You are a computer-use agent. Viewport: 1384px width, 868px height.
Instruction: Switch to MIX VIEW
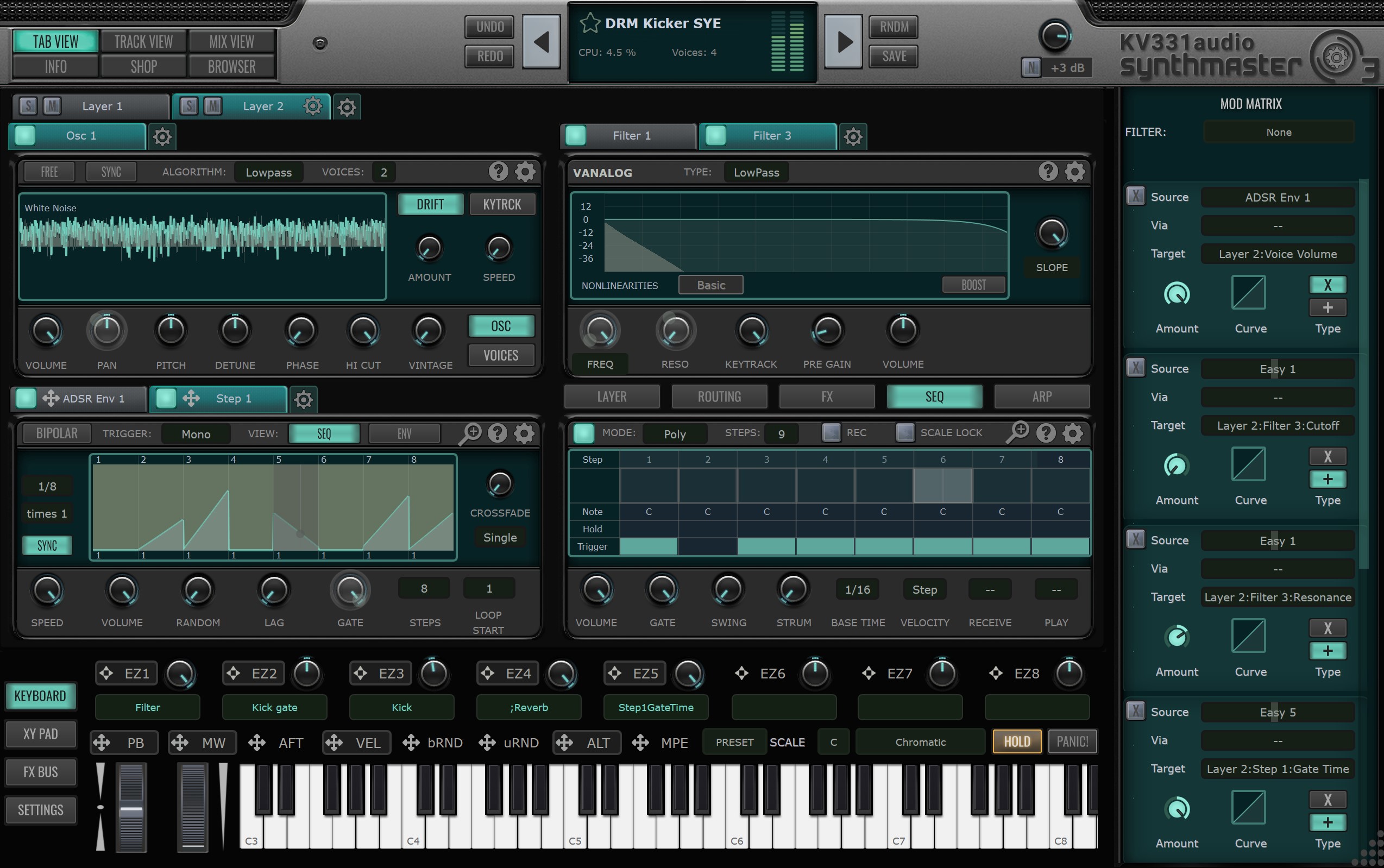tap(231, 41)
